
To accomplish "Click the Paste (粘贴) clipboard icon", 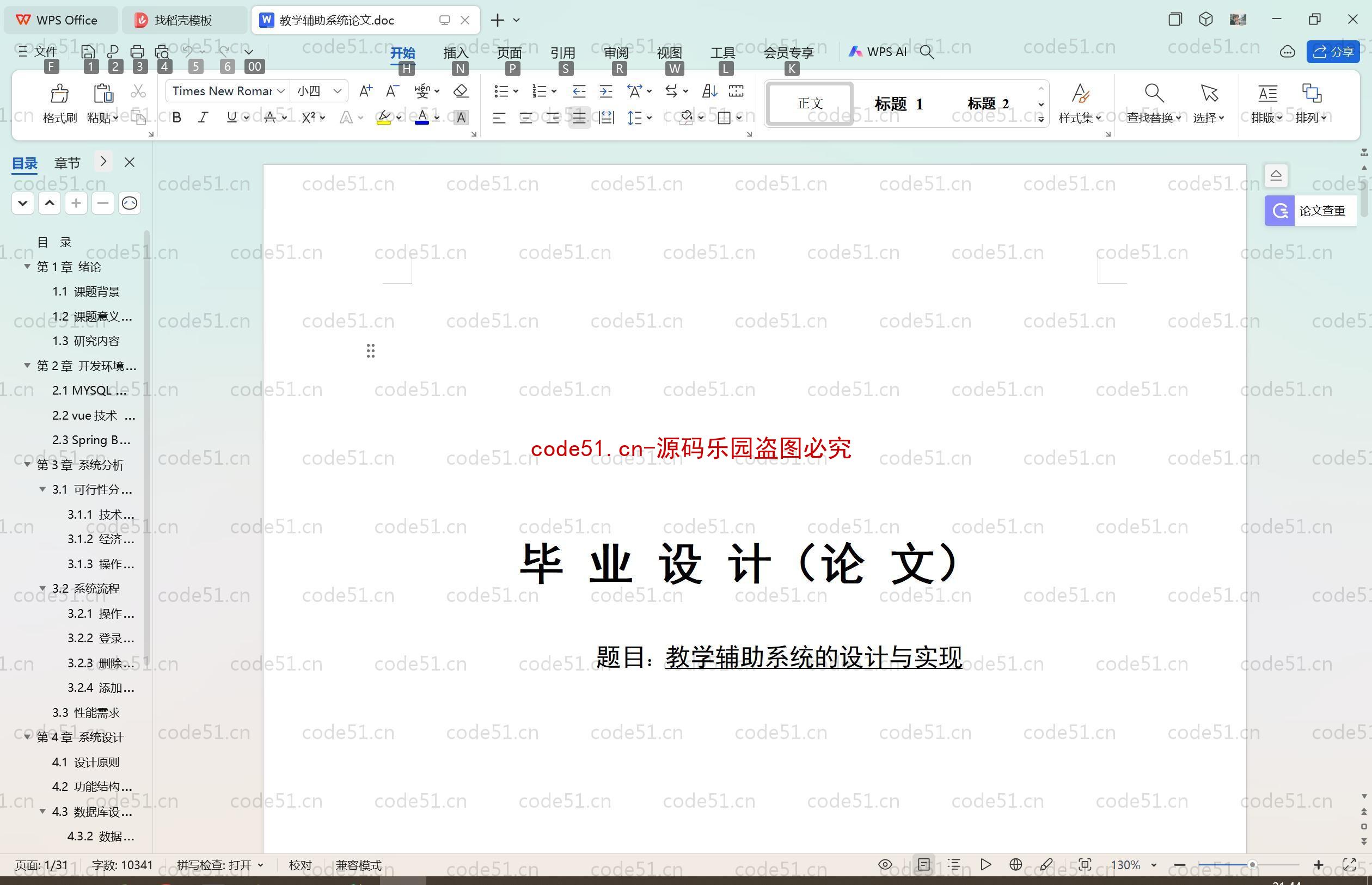I will tap(103, 93).
